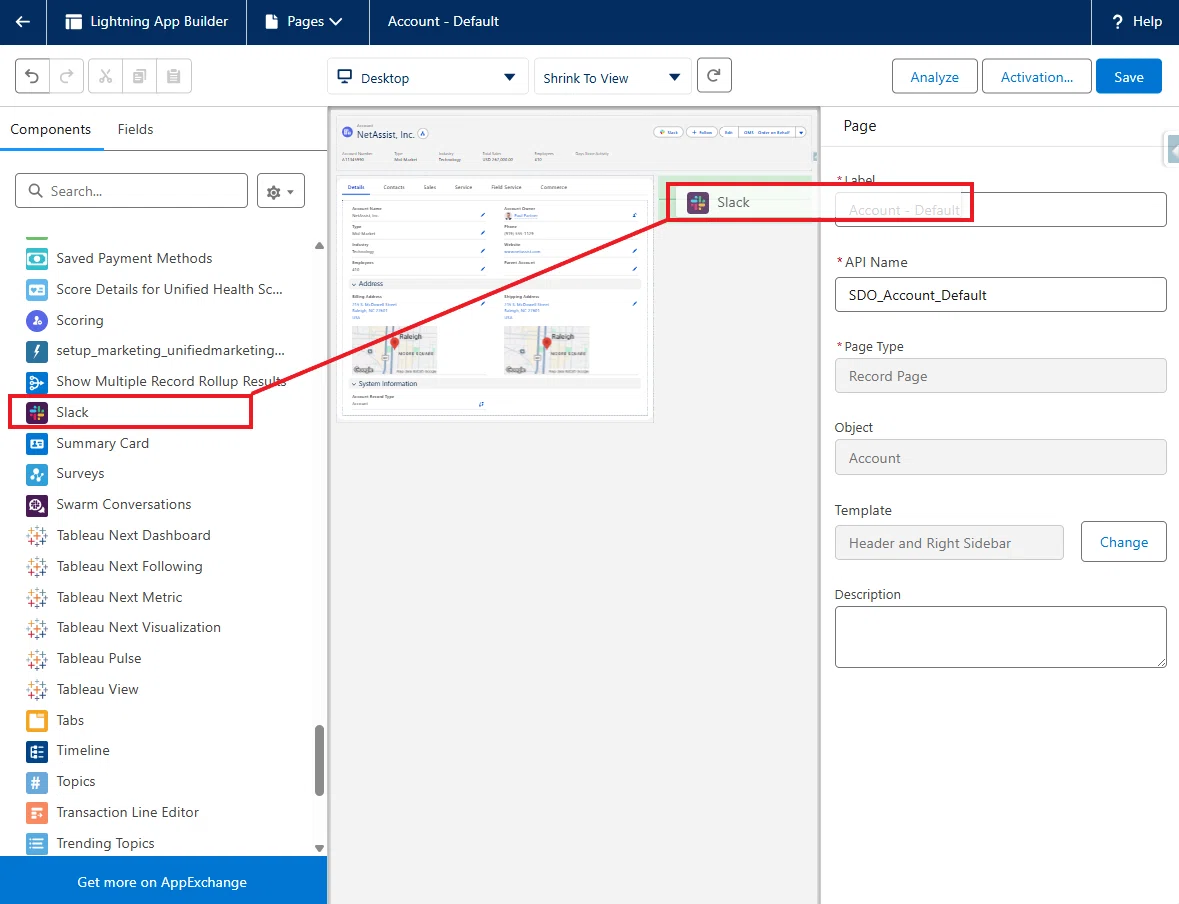The height and width of the screenshot is (904, 1179).
Task: Collapse the properties panel with edge arrow
Action: point(1171,150)
